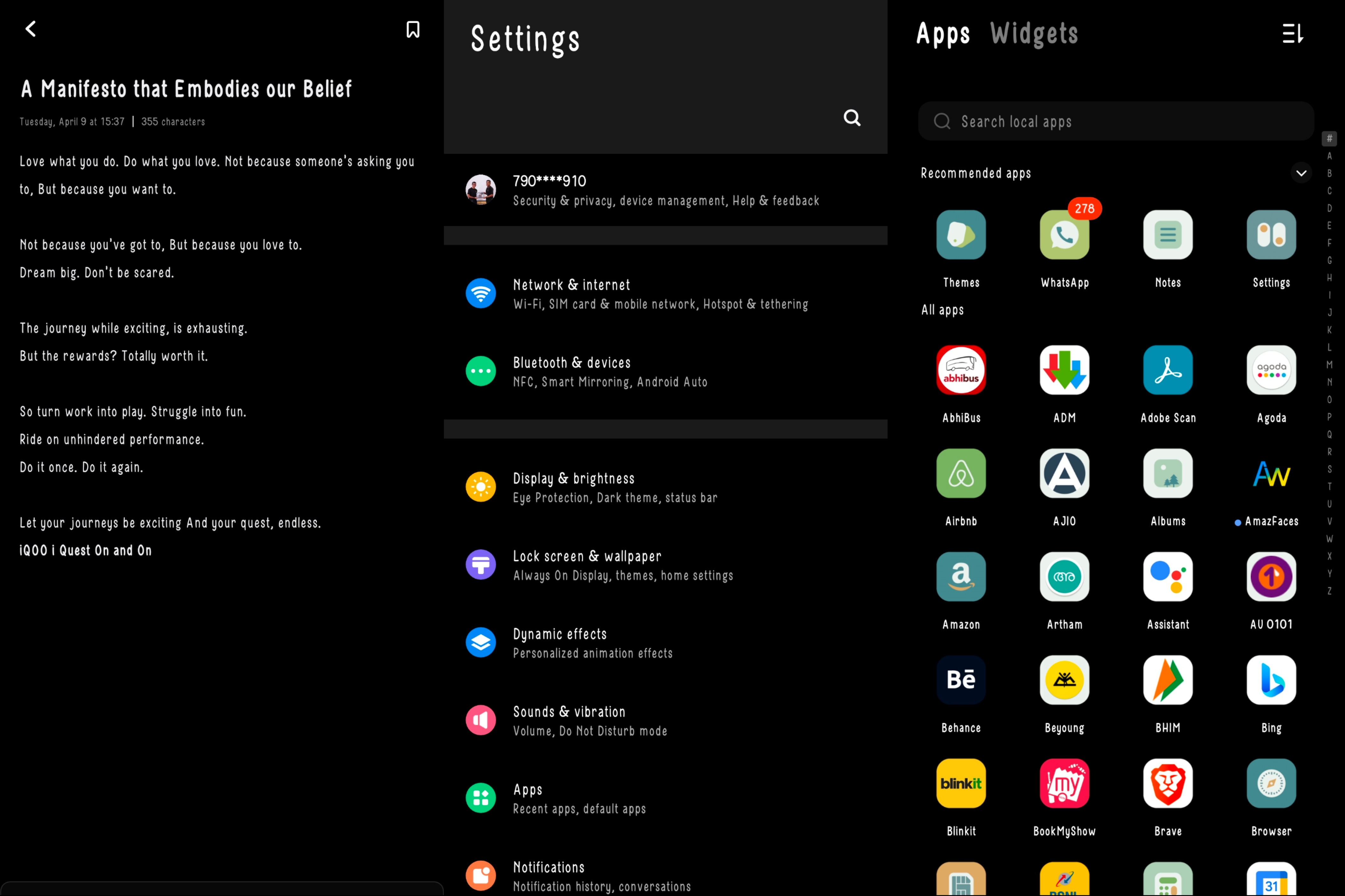Open the Brave browser icon

tap(1167, 784)
